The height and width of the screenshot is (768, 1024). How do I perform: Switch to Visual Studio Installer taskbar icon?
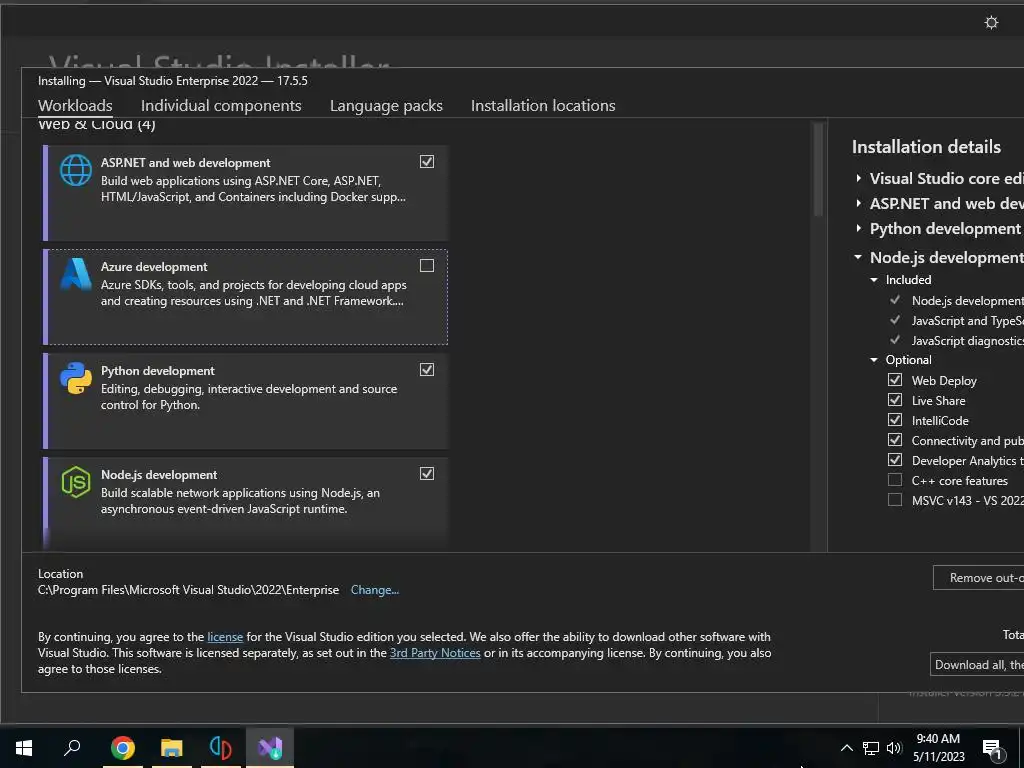[x=270, y=748]
